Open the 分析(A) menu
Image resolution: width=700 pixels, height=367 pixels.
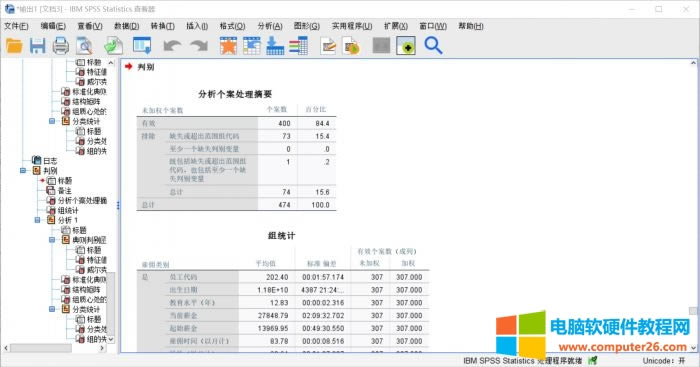click(270, 26)
